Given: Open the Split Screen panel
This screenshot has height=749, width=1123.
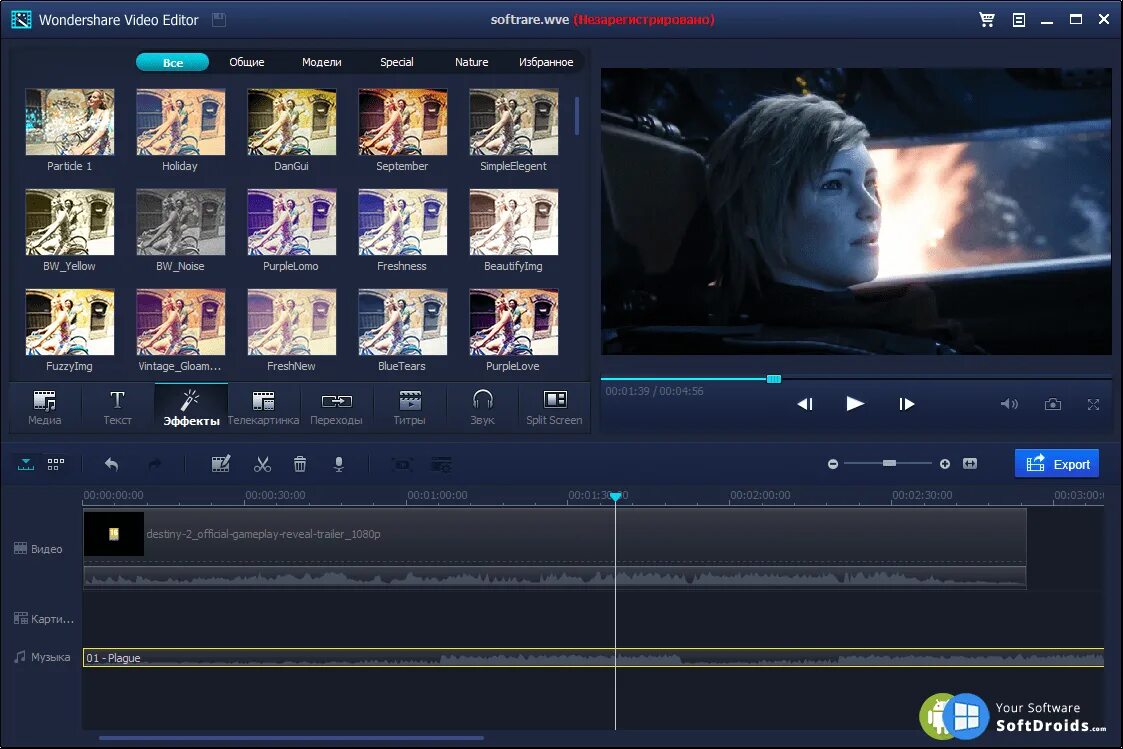Looking at the screenshot, I should (x=554, y=407).
